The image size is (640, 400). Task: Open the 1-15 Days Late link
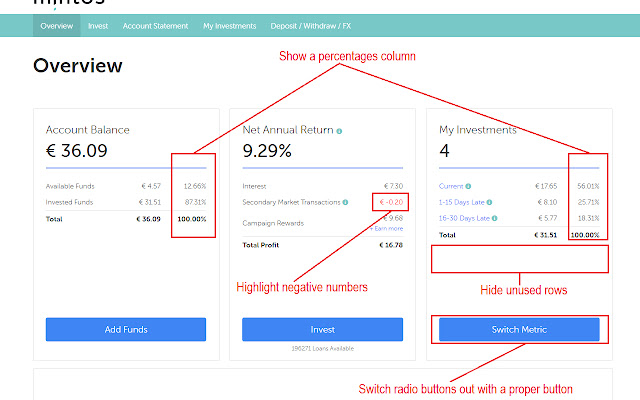click(462, 202)
